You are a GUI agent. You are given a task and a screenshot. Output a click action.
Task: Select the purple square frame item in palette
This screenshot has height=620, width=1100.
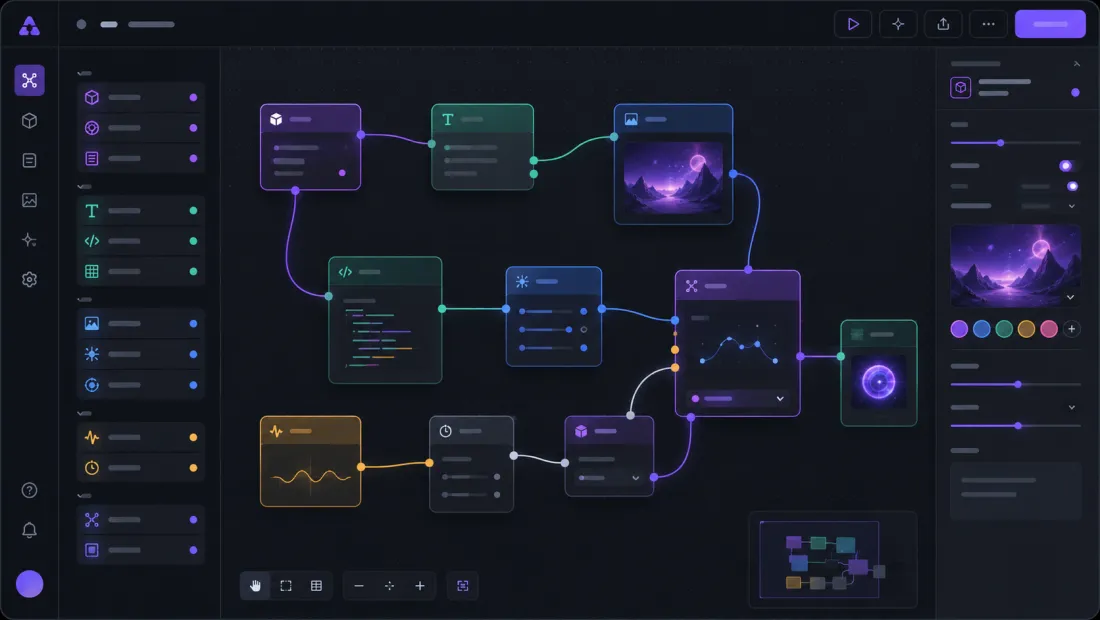pos(141,551)
